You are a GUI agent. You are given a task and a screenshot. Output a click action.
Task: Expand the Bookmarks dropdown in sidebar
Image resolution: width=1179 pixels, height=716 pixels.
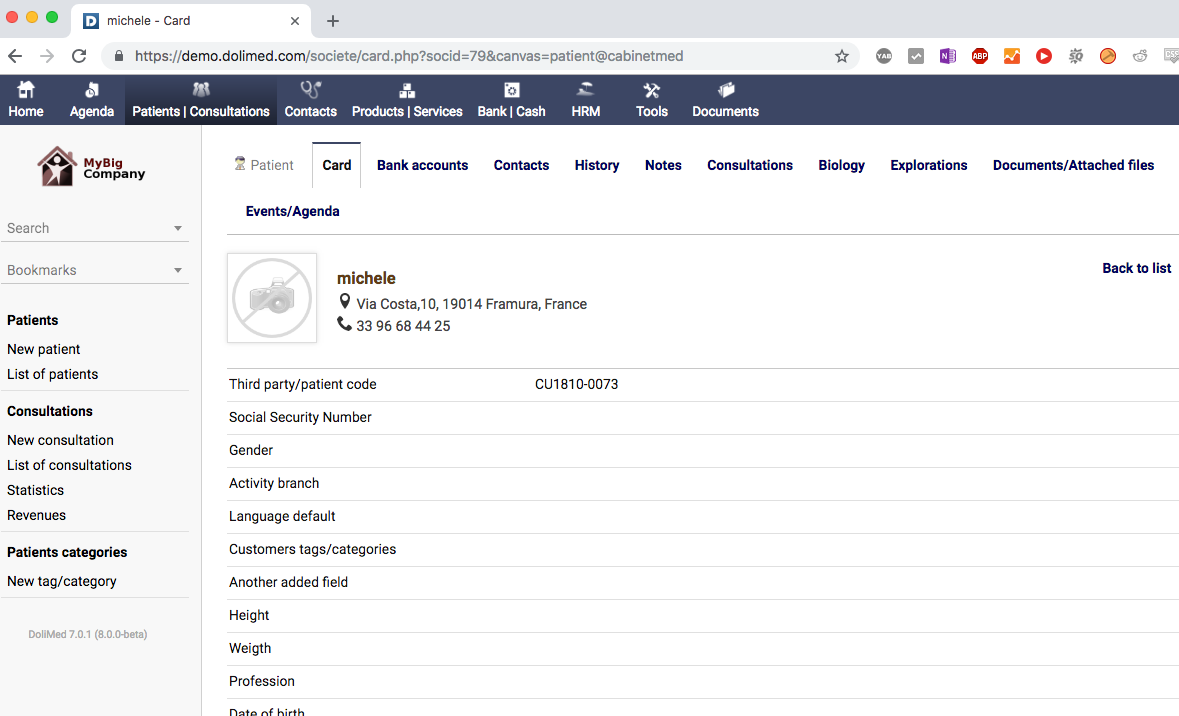pyautogui.click(x=178, y=271)
